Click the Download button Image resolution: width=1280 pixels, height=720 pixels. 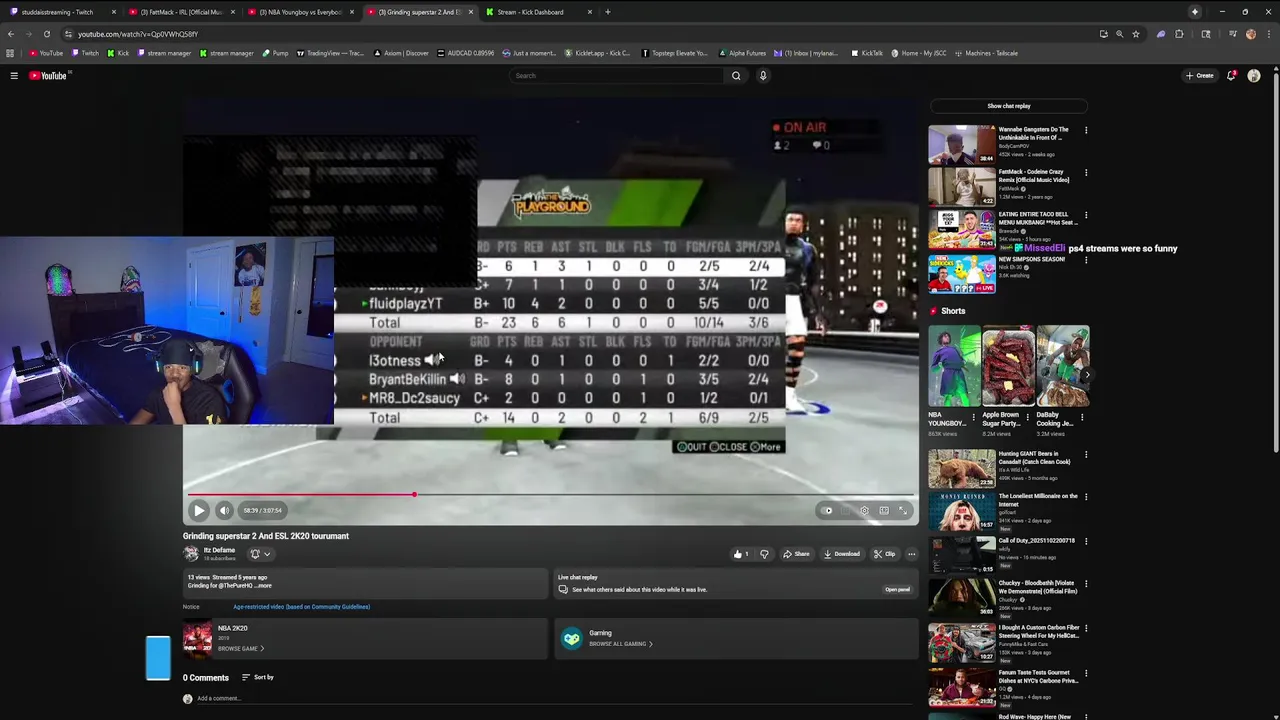point(841,554)
